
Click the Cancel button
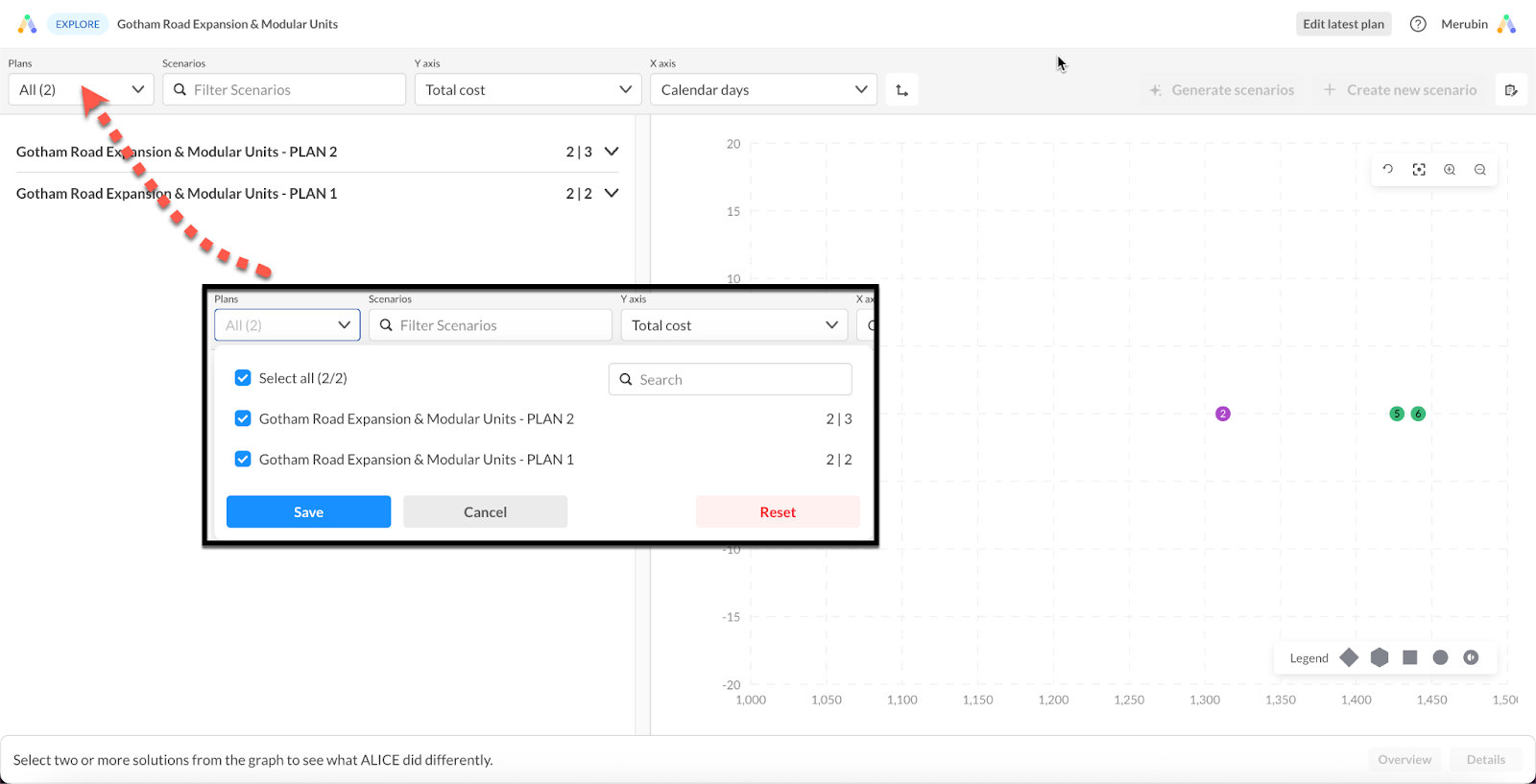coord(485,511)
